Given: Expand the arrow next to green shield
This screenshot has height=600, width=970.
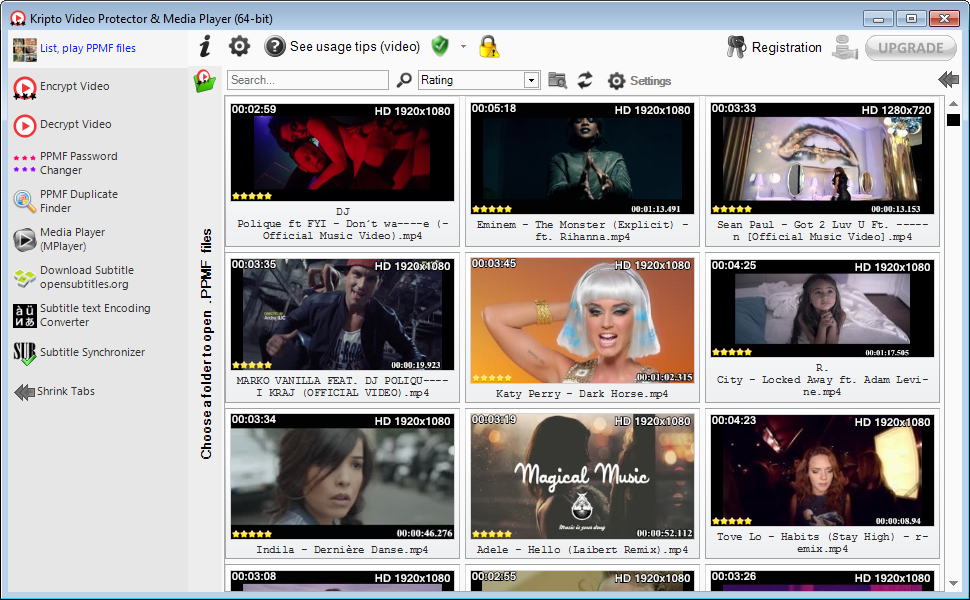Looking at the screenshot, I should (463, 46).
